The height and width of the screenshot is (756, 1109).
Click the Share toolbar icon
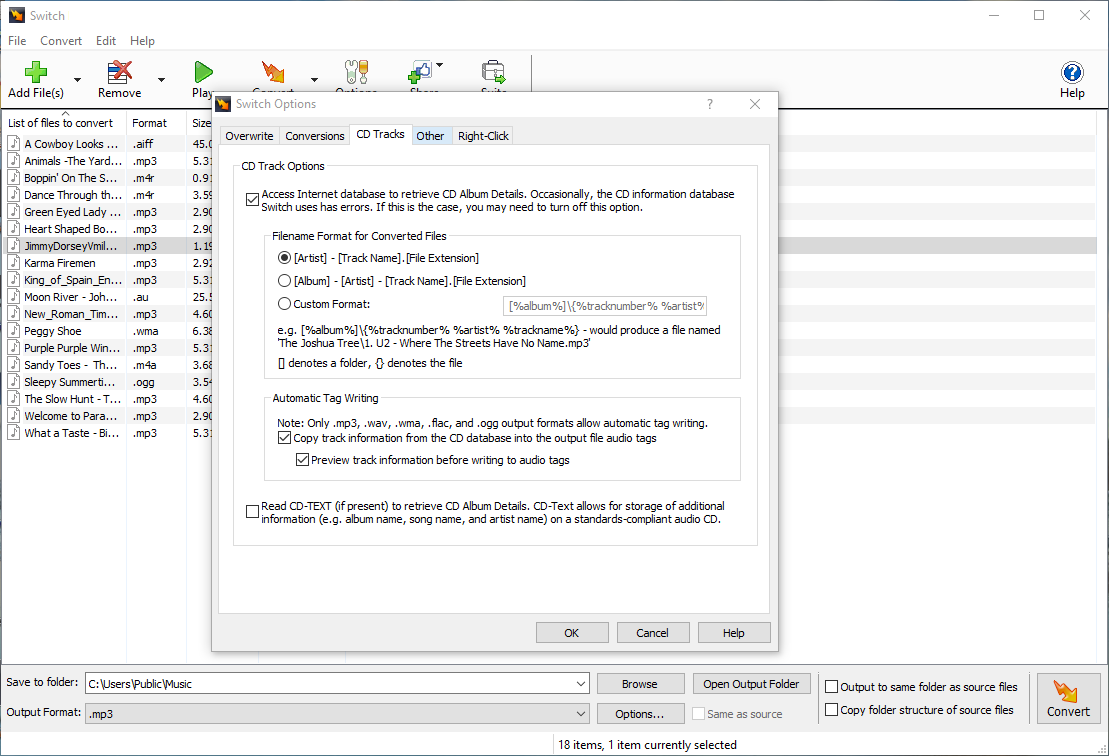pyautogui.click(x=420, y=71)
